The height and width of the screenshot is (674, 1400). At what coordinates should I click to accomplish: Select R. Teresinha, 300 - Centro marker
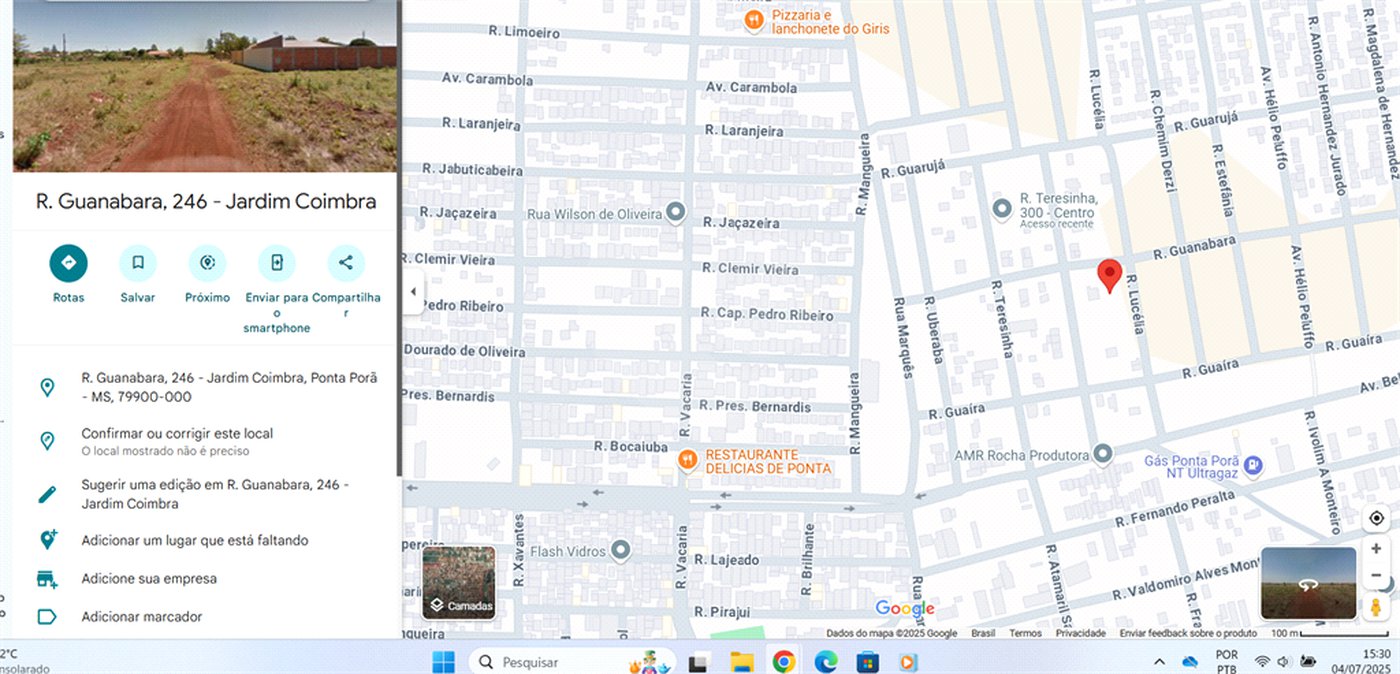(x=1002, y=209)
